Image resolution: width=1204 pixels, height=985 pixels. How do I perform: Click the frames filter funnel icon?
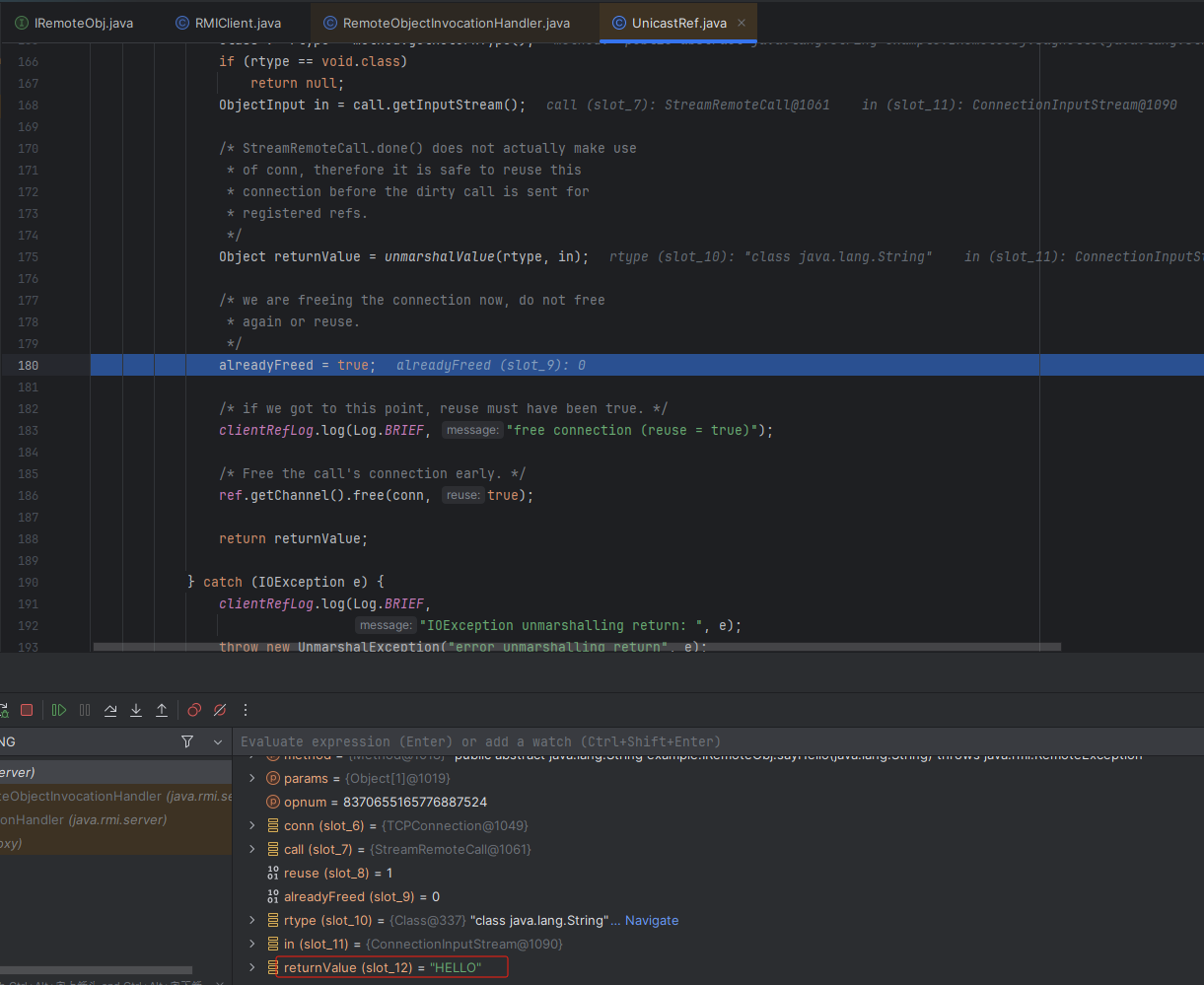point(187,741)
